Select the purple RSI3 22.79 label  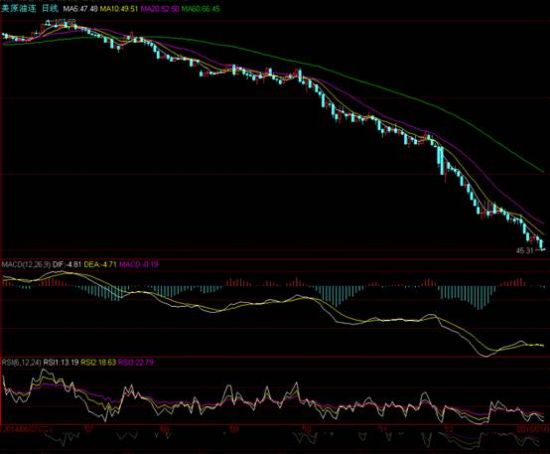coord(135,362)
